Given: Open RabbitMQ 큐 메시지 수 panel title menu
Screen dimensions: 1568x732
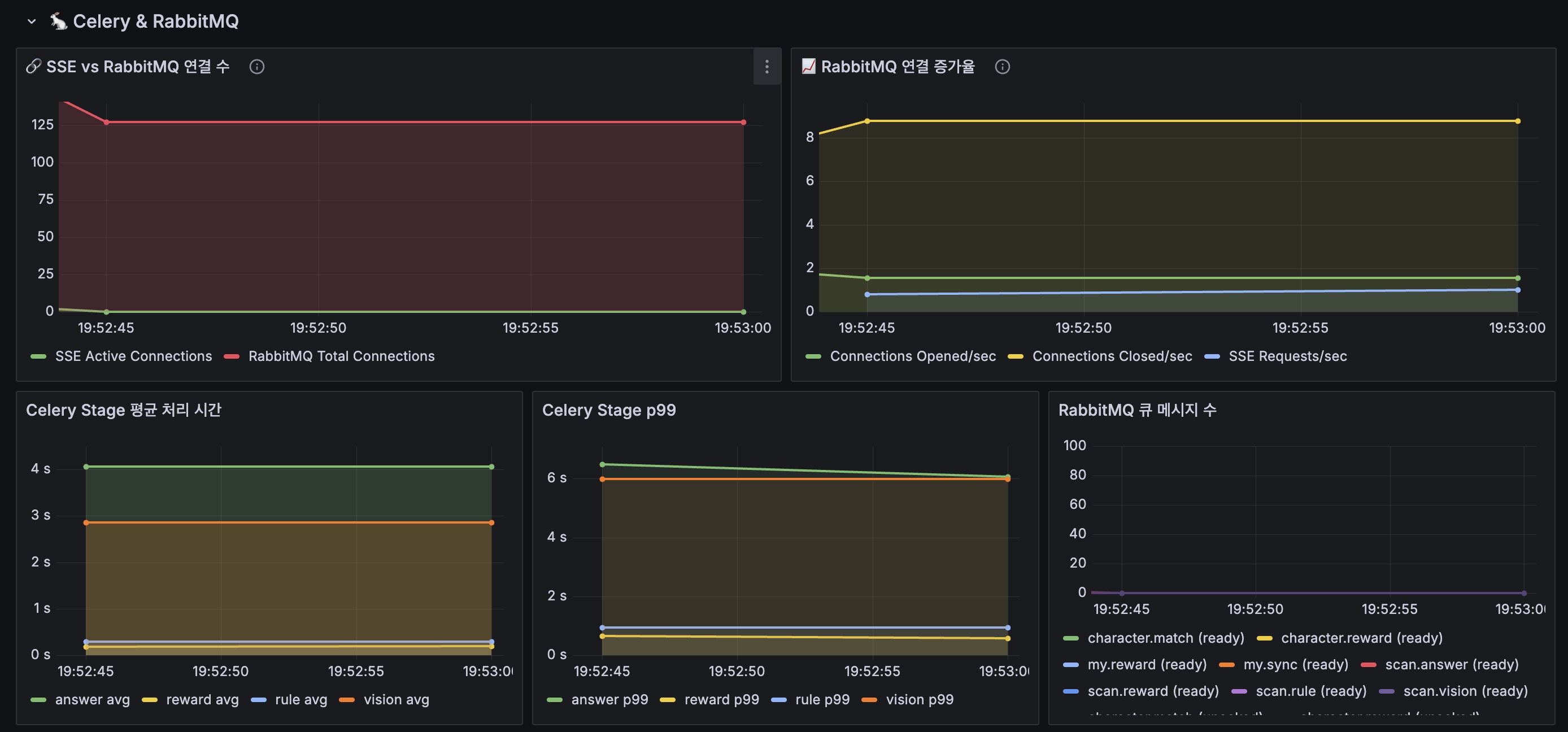Looking at the screenshot, I should pos(1137,410).
